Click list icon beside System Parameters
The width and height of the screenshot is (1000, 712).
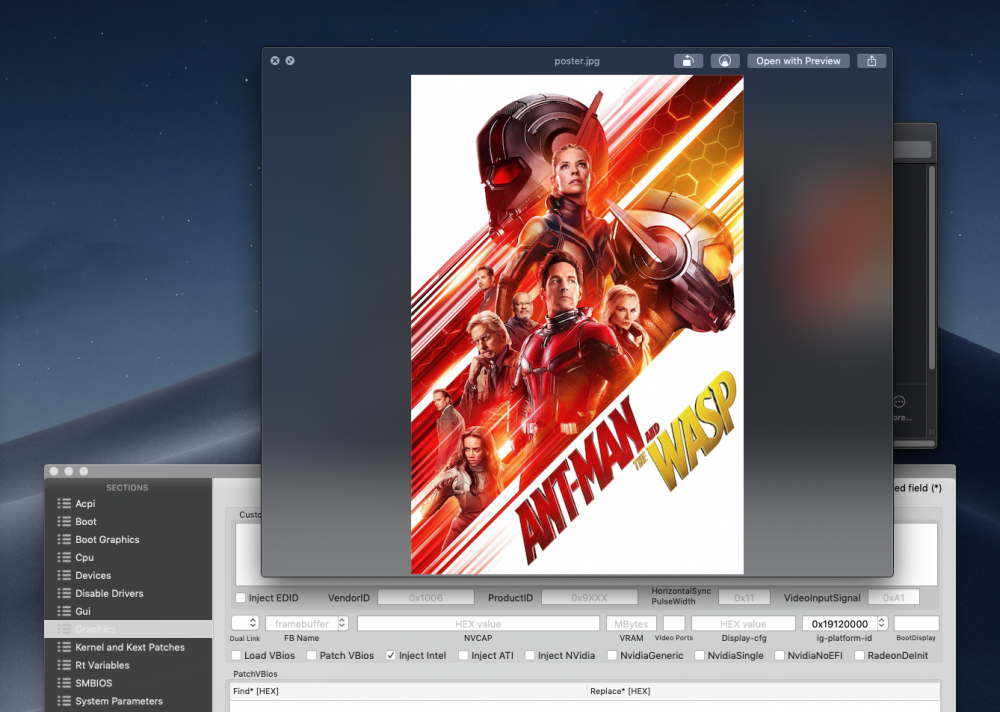[x=64, y=701]
